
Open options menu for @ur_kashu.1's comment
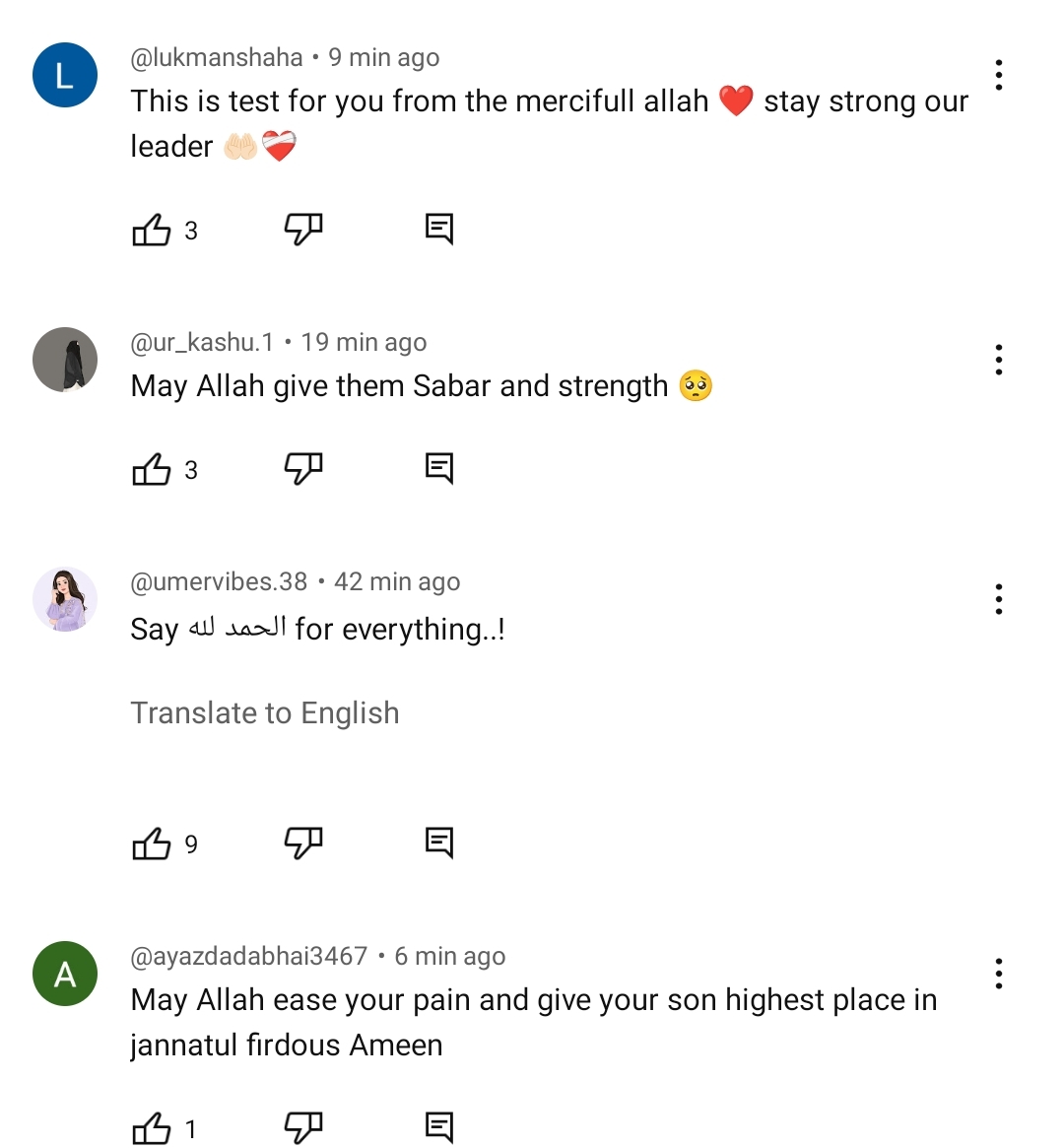click(x=998, y=360)
